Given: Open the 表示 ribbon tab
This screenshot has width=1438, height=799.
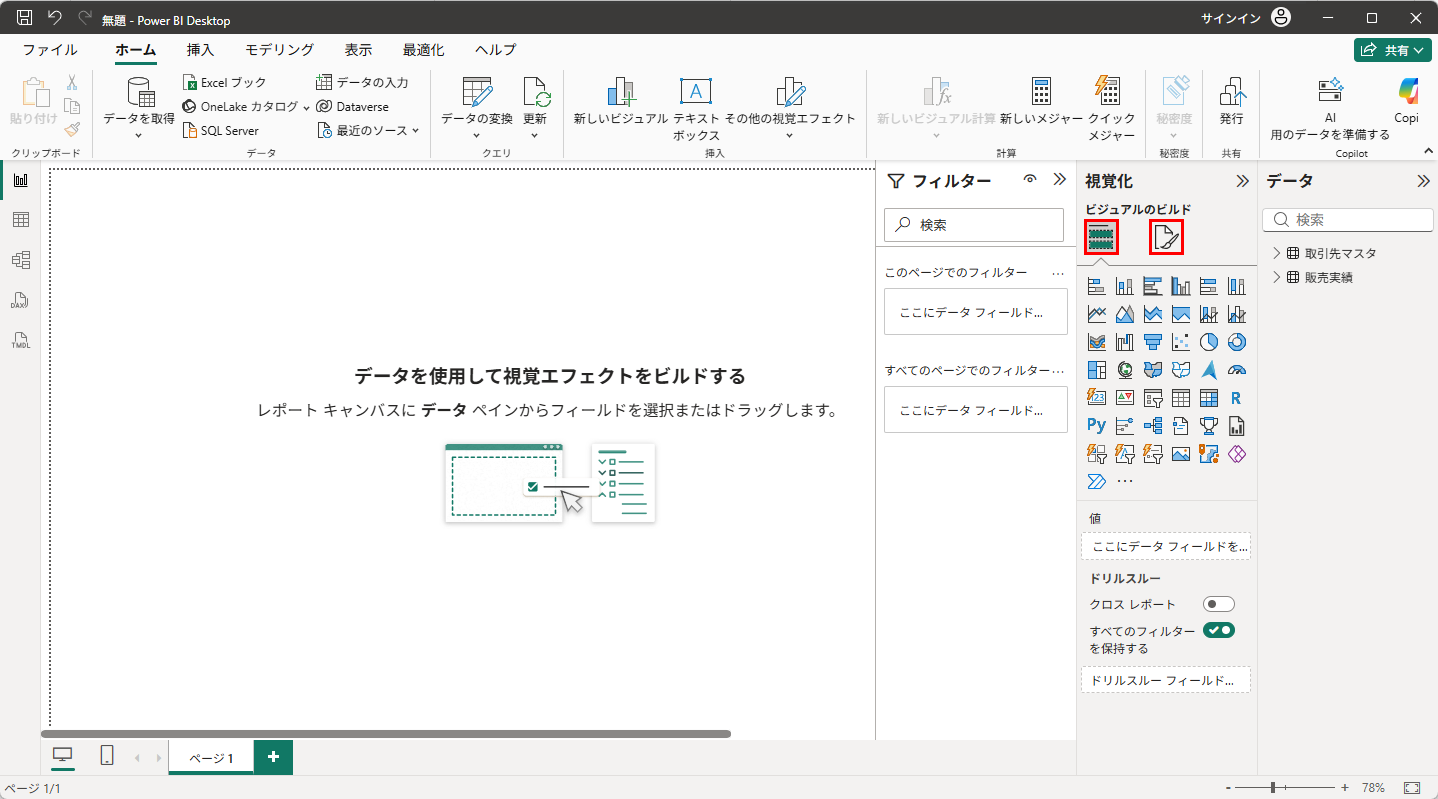Looking at the screenshot, I should [358, 50].
